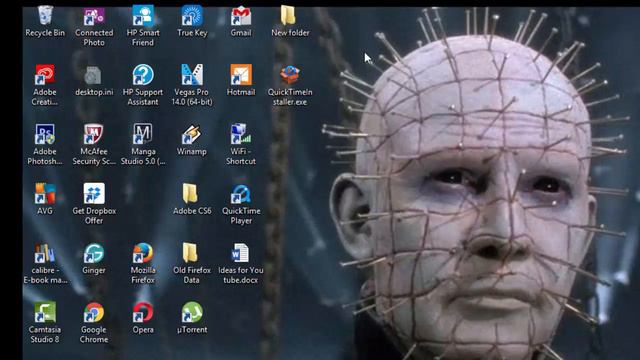The image size is (640, 360).
Task: Open HP Support Assistant icon
Action: 143,74
